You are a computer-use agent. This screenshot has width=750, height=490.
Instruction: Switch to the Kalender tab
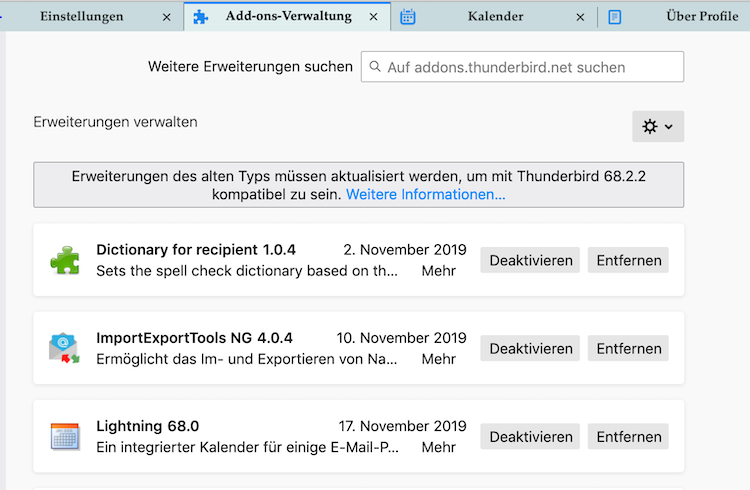pyautogui.click(x=495, y=16)
